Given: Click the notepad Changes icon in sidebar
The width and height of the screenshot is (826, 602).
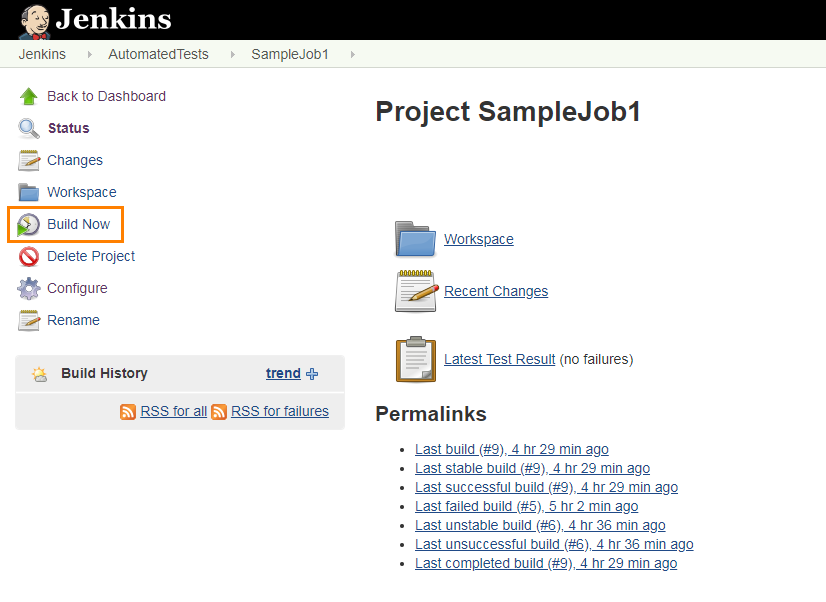Looking at the screenshot, I should pos(28,161).
